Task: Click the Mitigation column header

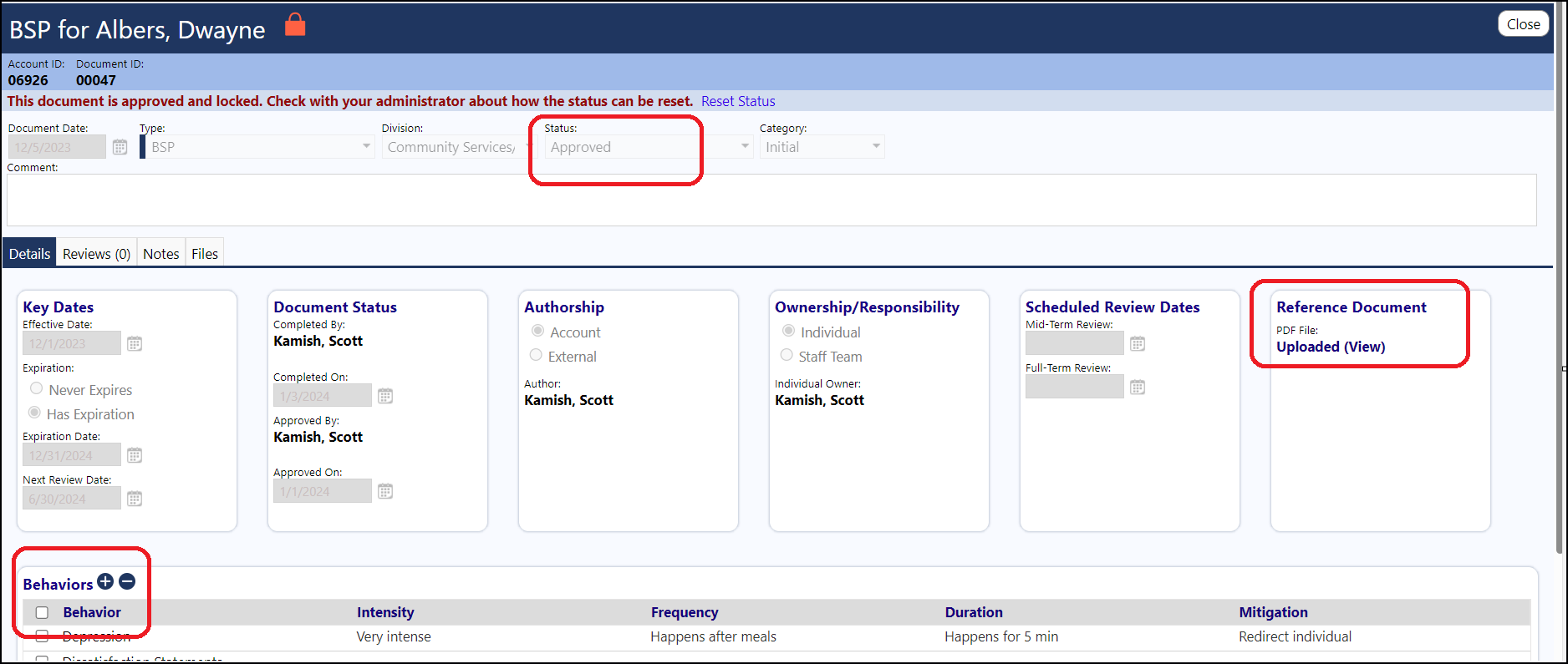Action: tap(1273, 612)
